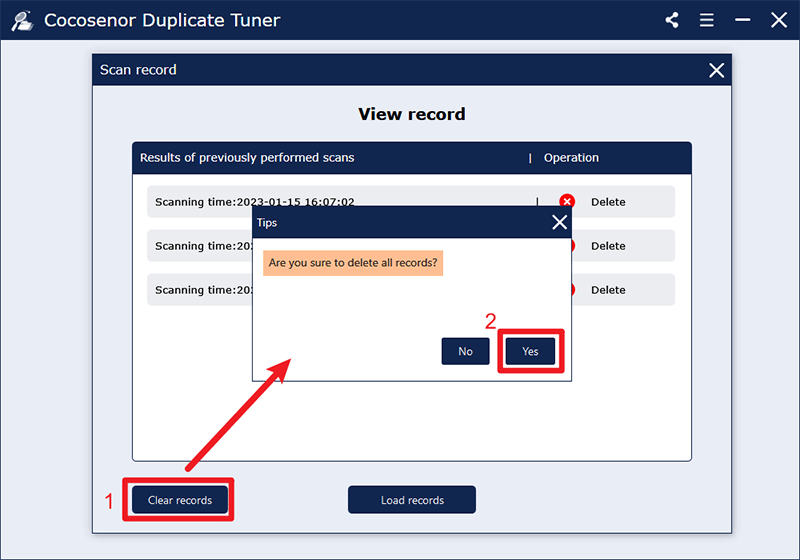800x560 pixels.
Task: Click the Operation column header
Action: [571, 158]
